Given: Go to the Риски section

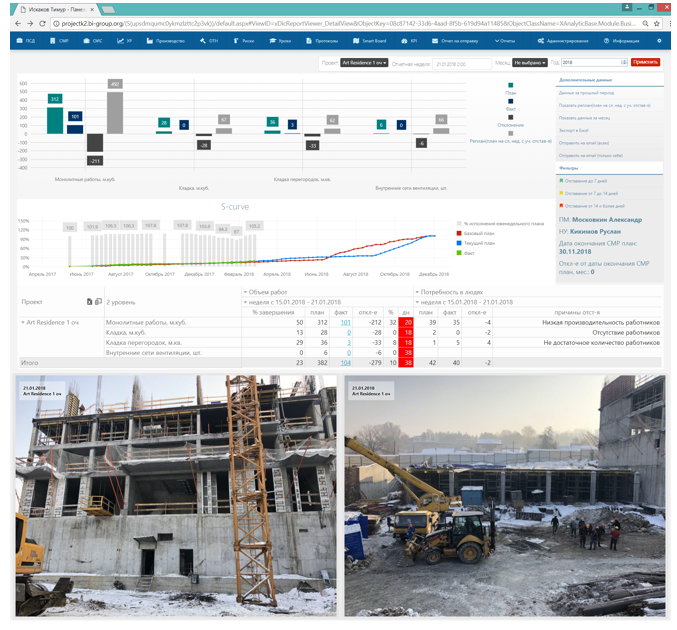Looking at the screenshot, I should (248, 41).
